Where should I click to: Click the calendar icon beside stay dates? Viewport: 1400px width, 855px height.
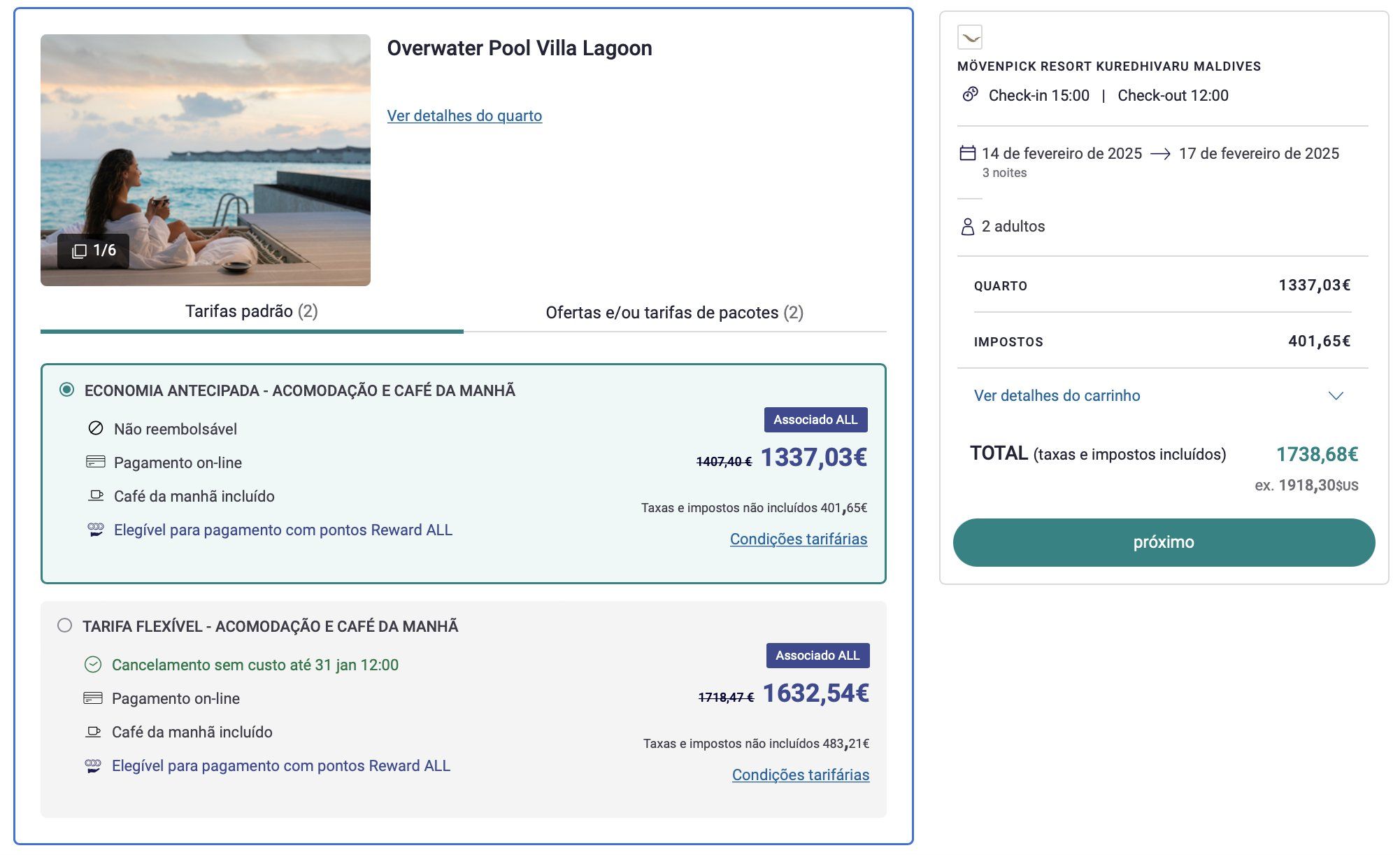click(967, 153)
